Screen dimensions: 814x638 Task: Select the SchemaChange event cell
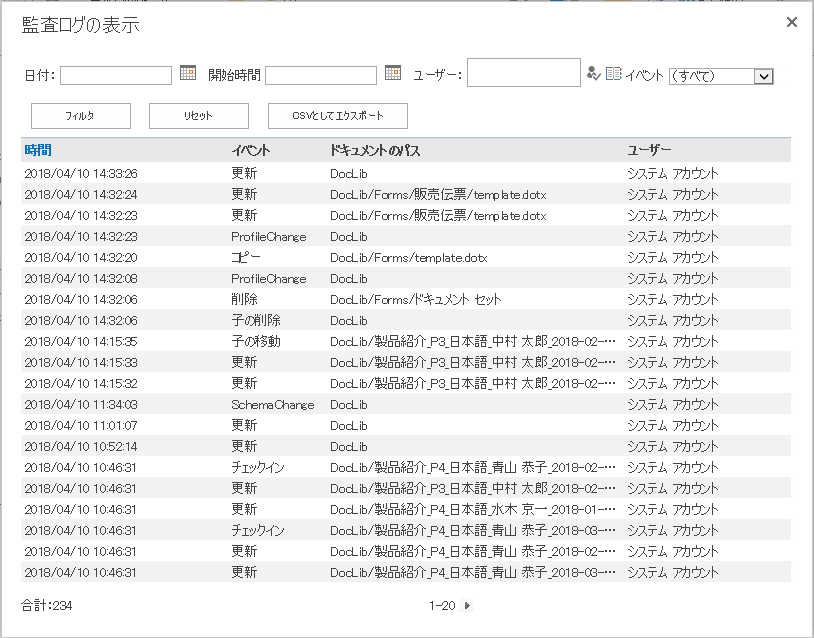(273, 404)
